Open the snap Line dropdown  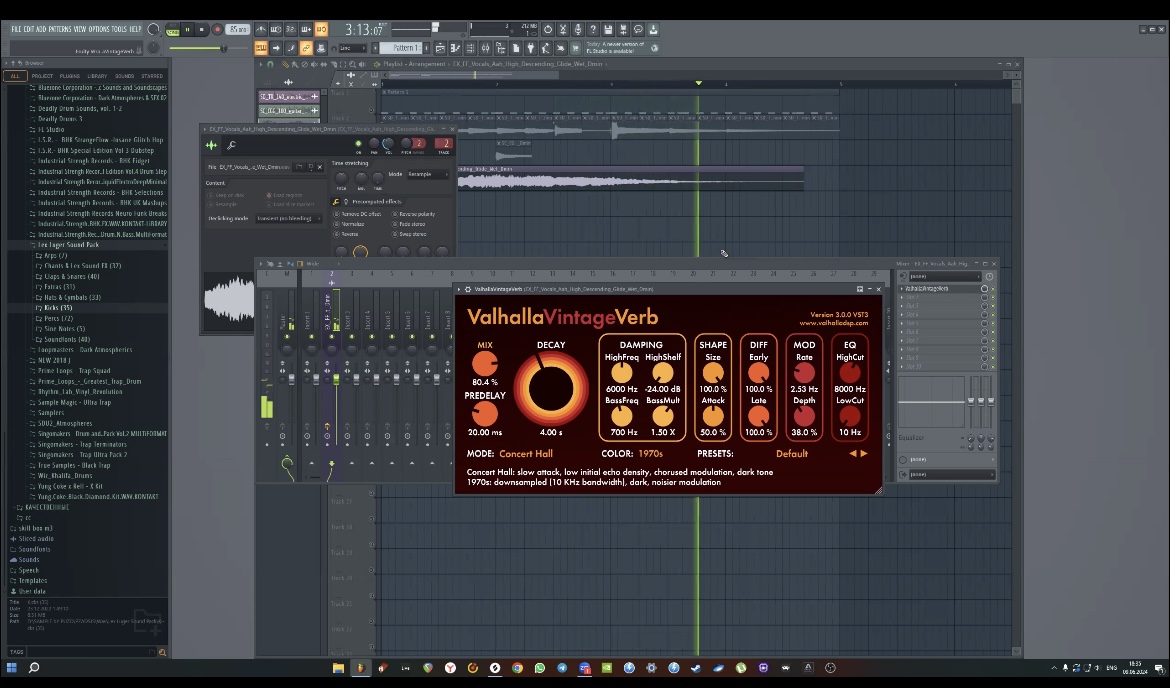[x=352, y=48]
